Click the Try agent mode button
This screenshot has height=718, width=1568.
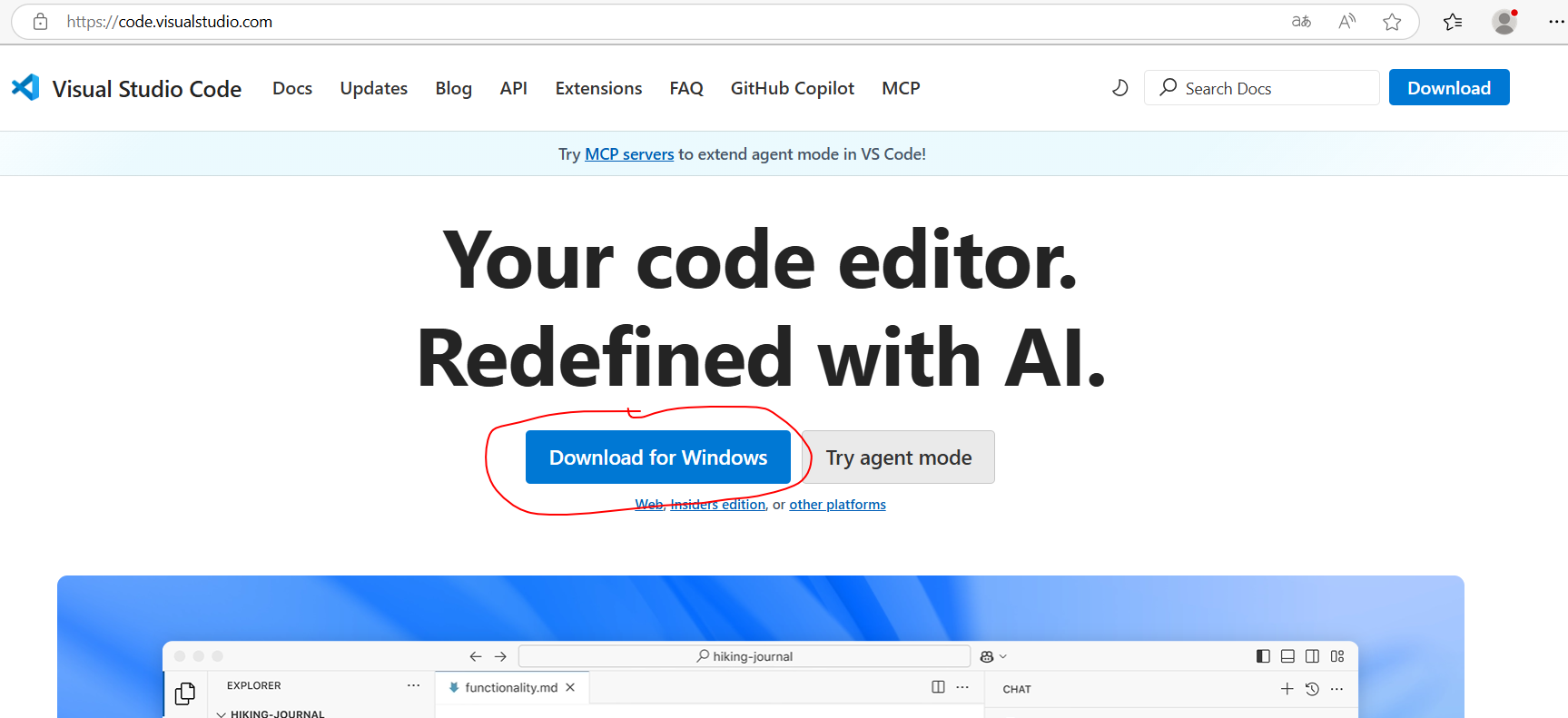point(898,457)
